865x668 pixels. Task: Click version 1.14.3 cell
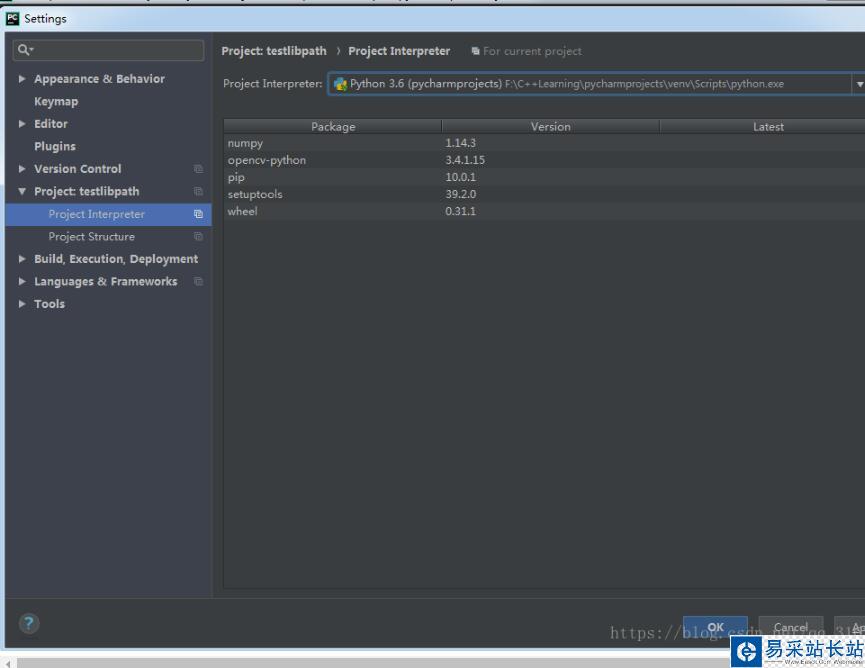(461, 143)
